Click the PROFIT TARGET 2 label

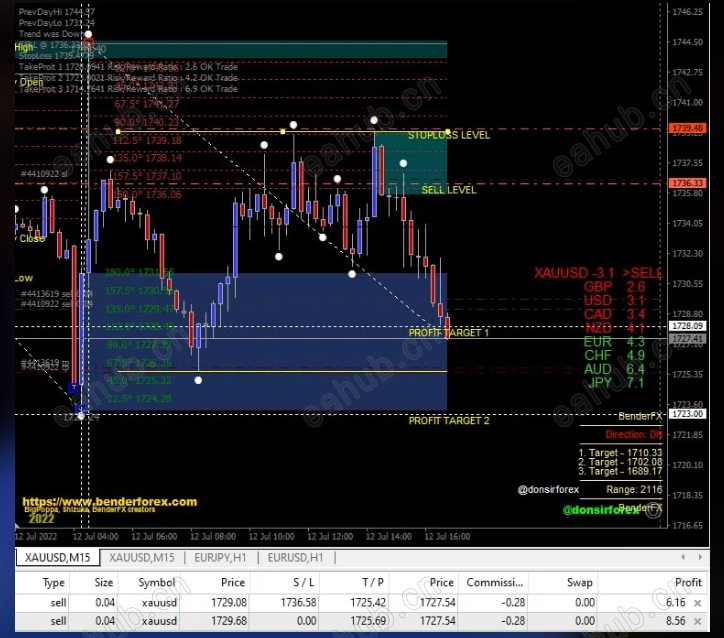point(449,421)
